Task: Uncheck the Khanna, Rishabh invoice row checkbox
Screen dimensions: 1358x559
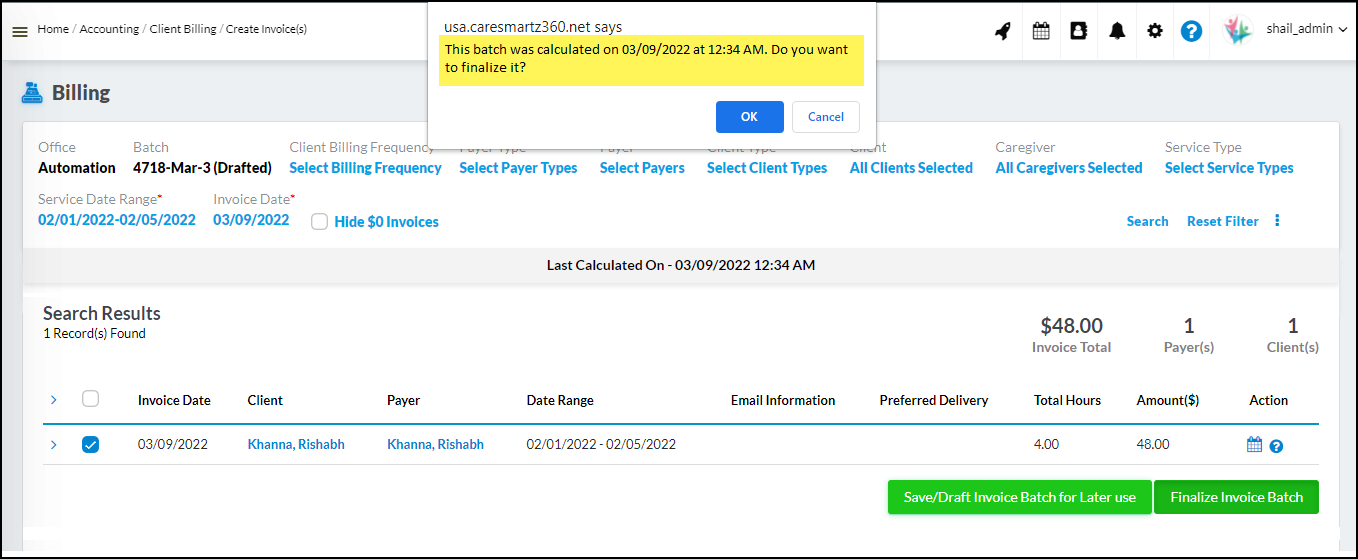Action: pos(90,445)
